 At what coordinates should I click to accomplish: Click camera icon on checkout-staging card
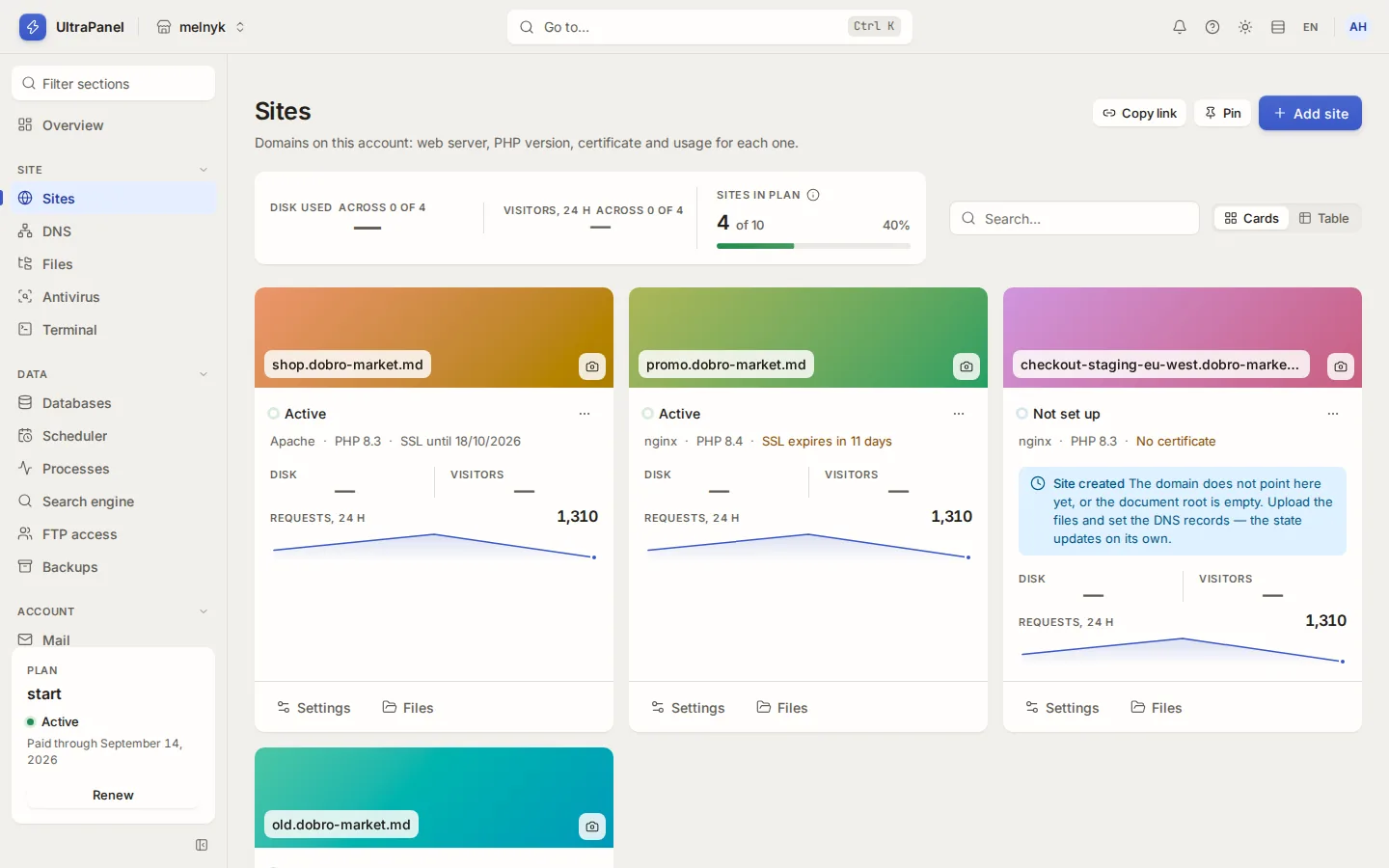(1341, 366)
